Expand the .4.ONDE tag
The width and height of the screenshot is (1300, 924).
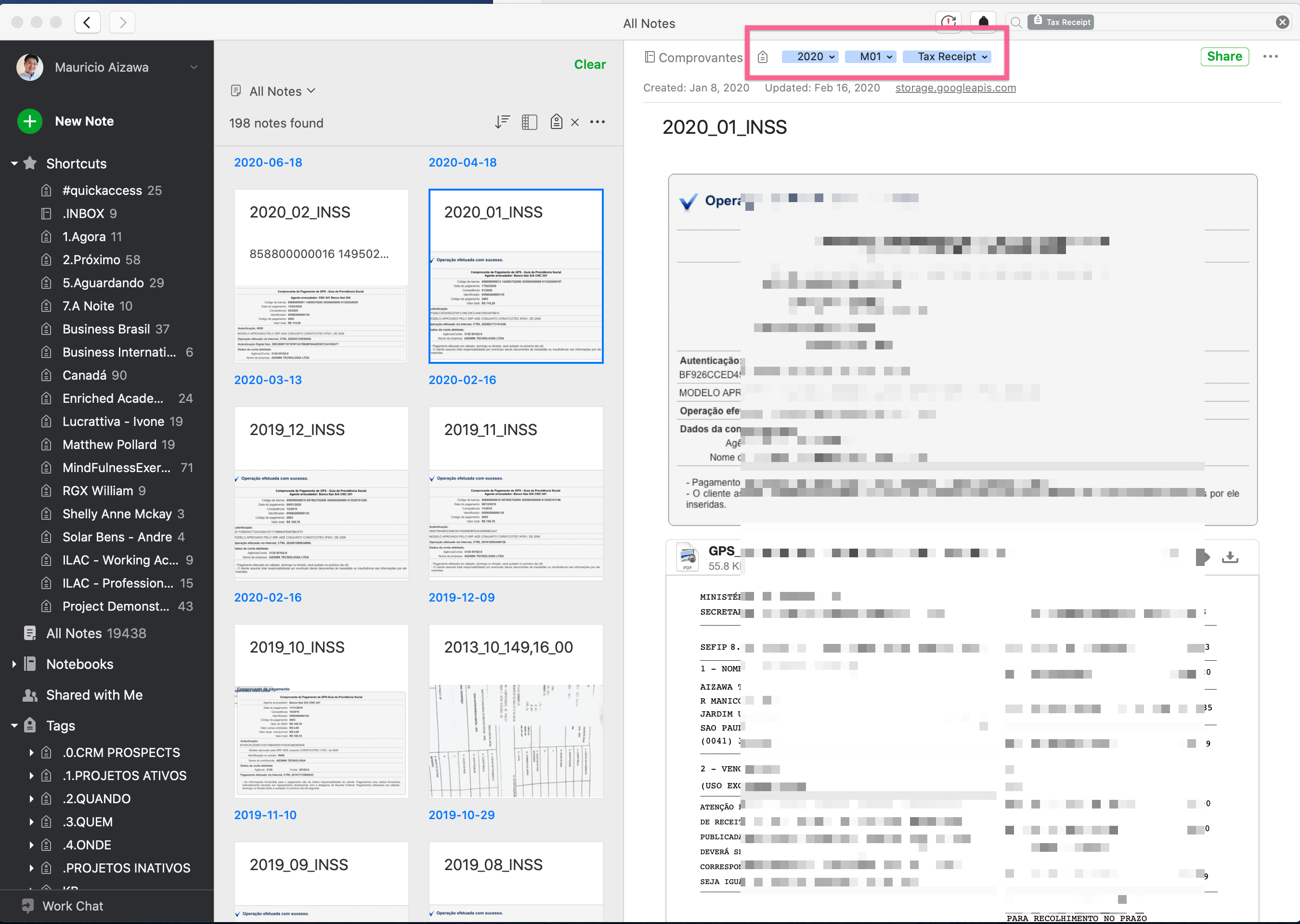(x=31, y=845)
